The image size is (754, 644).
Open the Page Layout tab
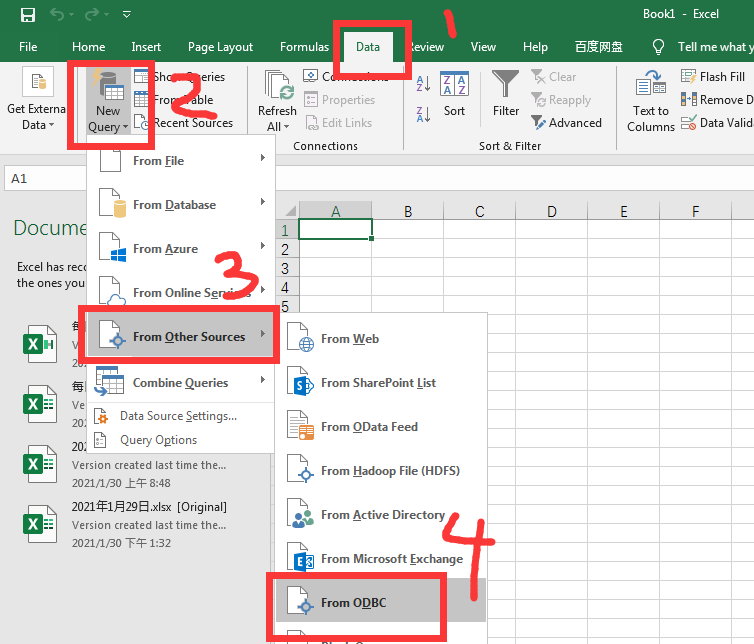[x=220, y=47]
